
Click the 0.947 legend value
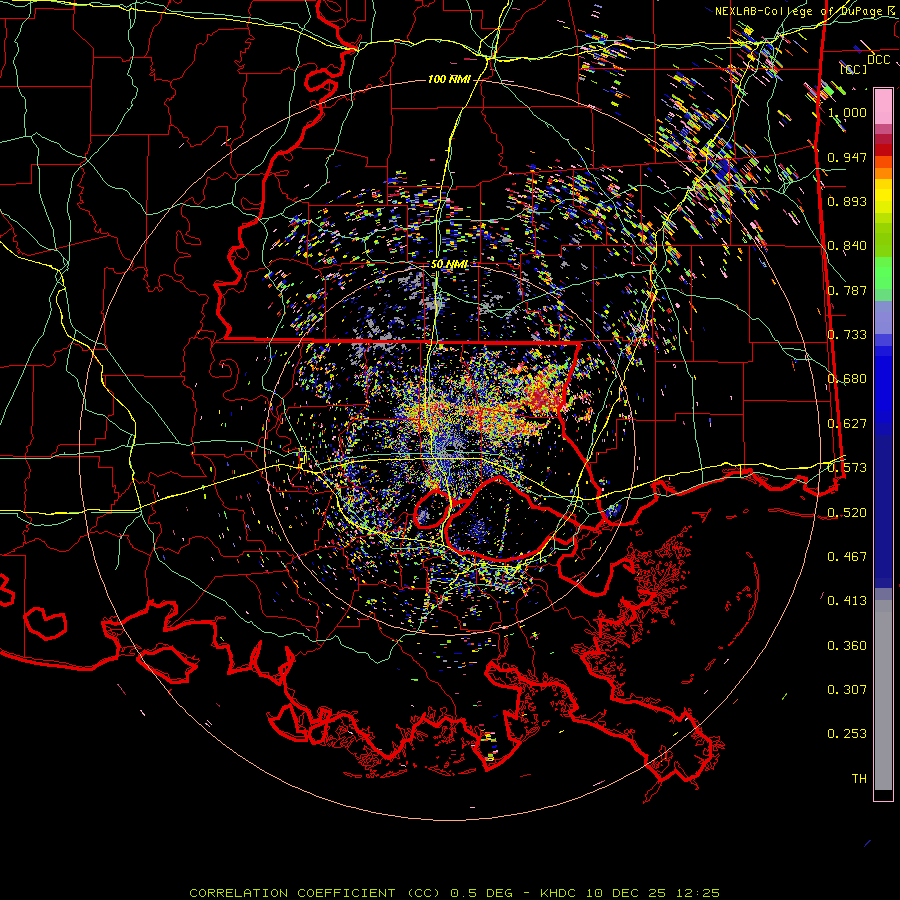(847, 157)
